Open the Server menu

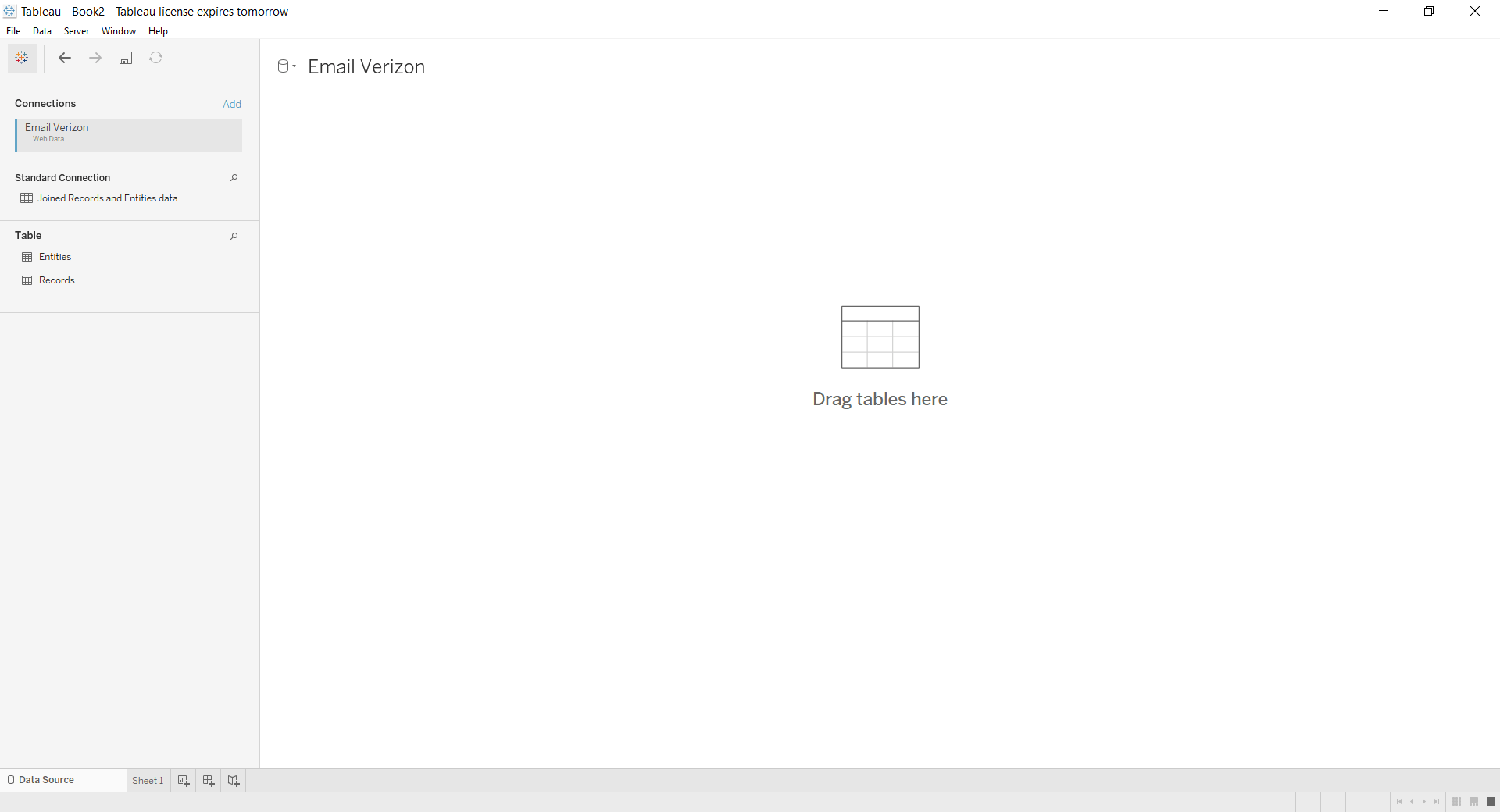77,31
